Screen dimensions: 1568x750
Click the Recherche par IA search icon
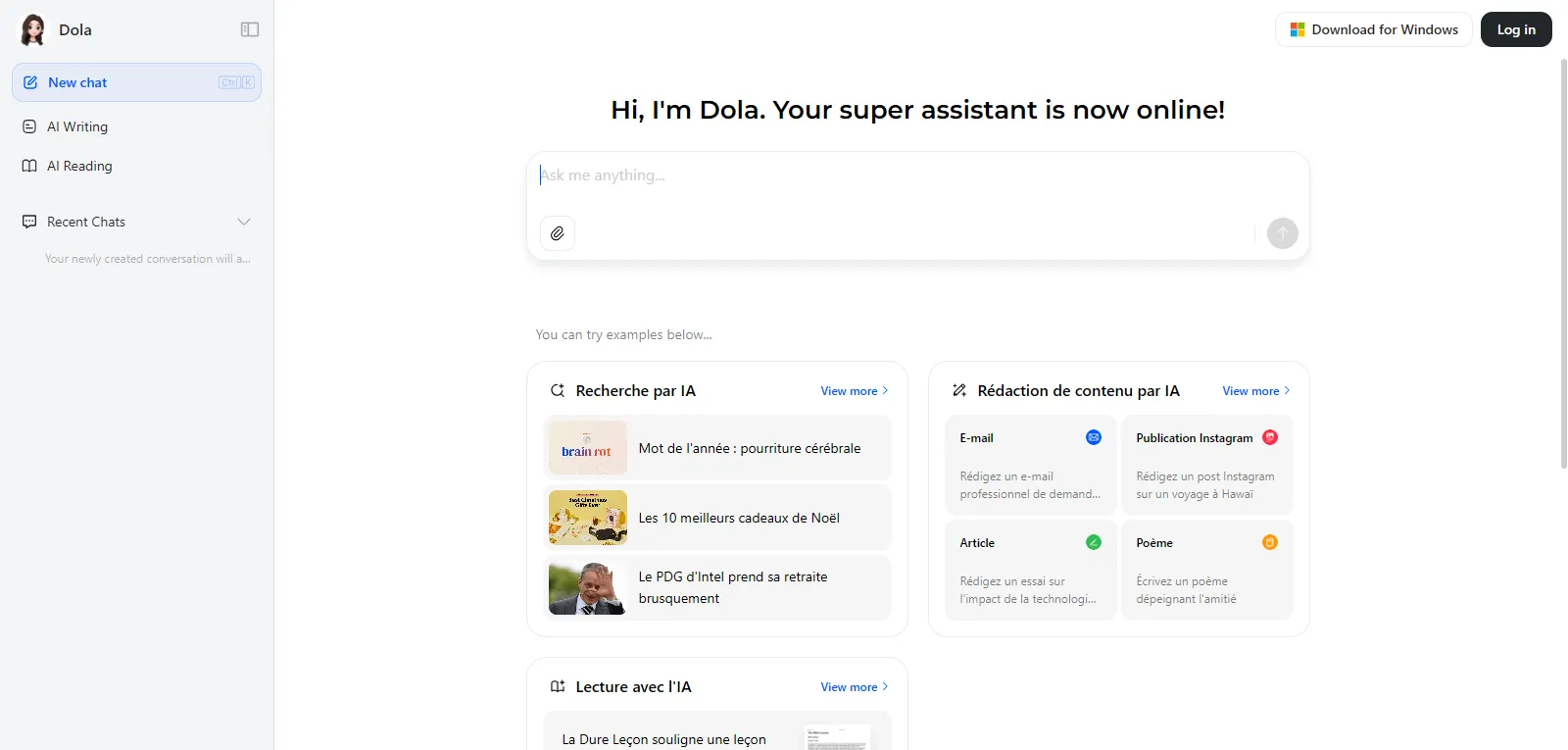(558, 390)
